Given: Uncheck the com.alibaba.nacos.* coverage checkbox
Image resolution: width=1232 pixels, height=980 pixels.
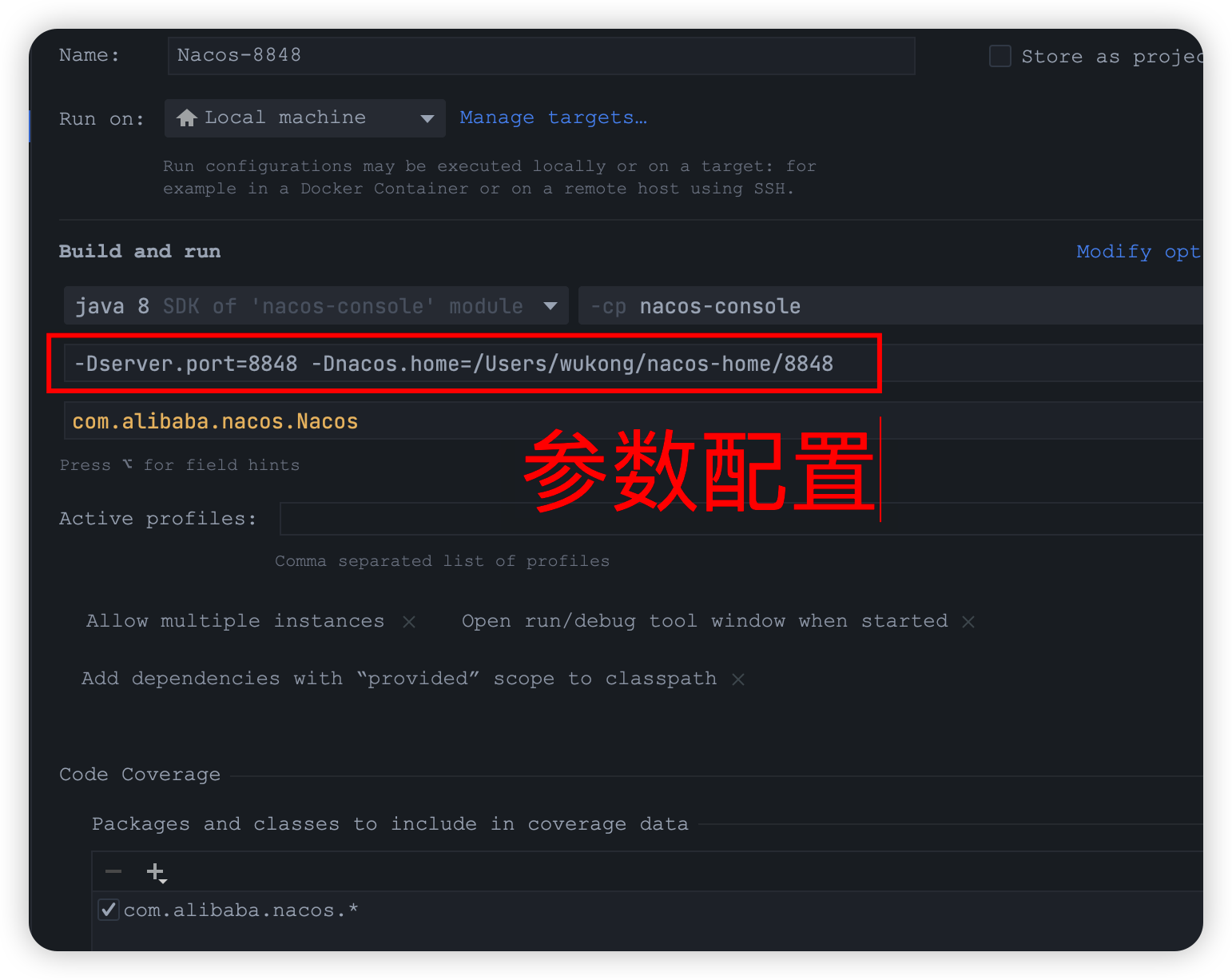Looking at the screenshot, I should (109, 910).
